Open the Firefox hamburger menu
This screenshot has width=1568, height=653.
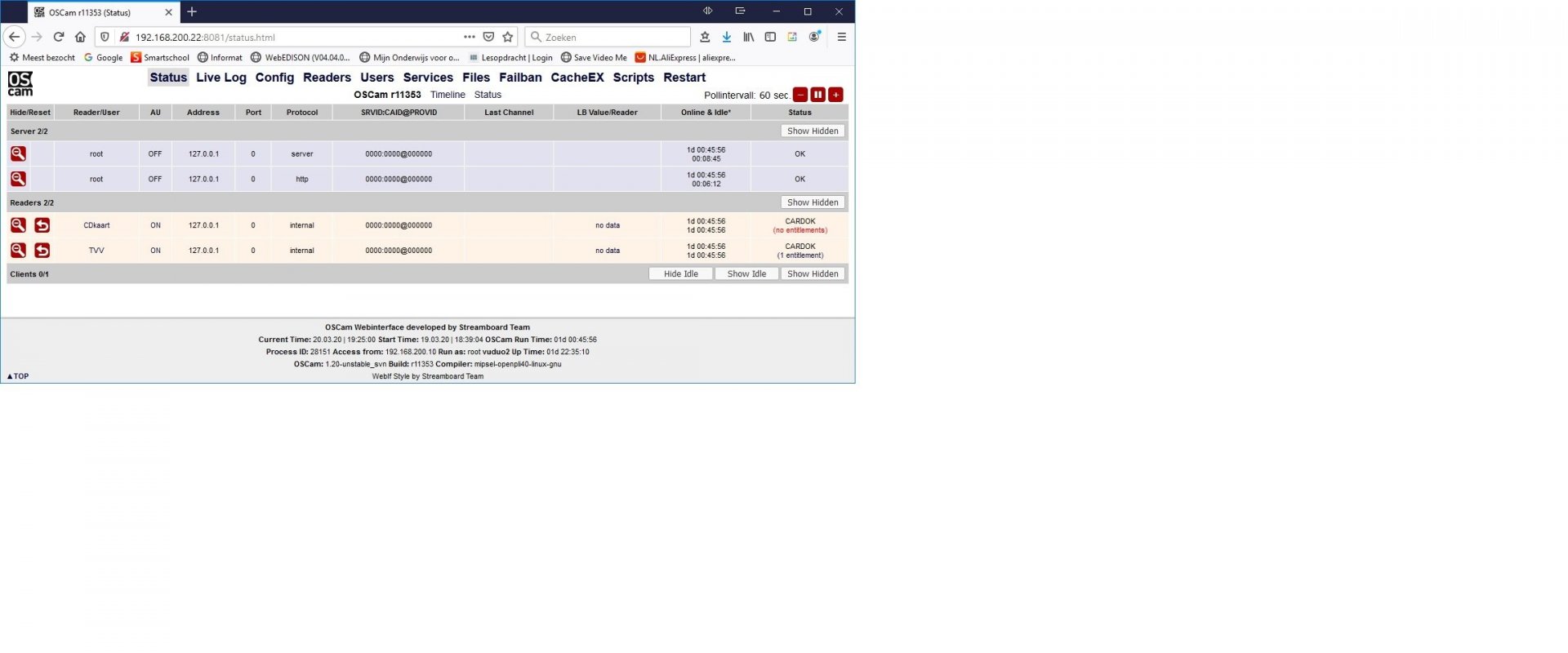coord(841,37)
